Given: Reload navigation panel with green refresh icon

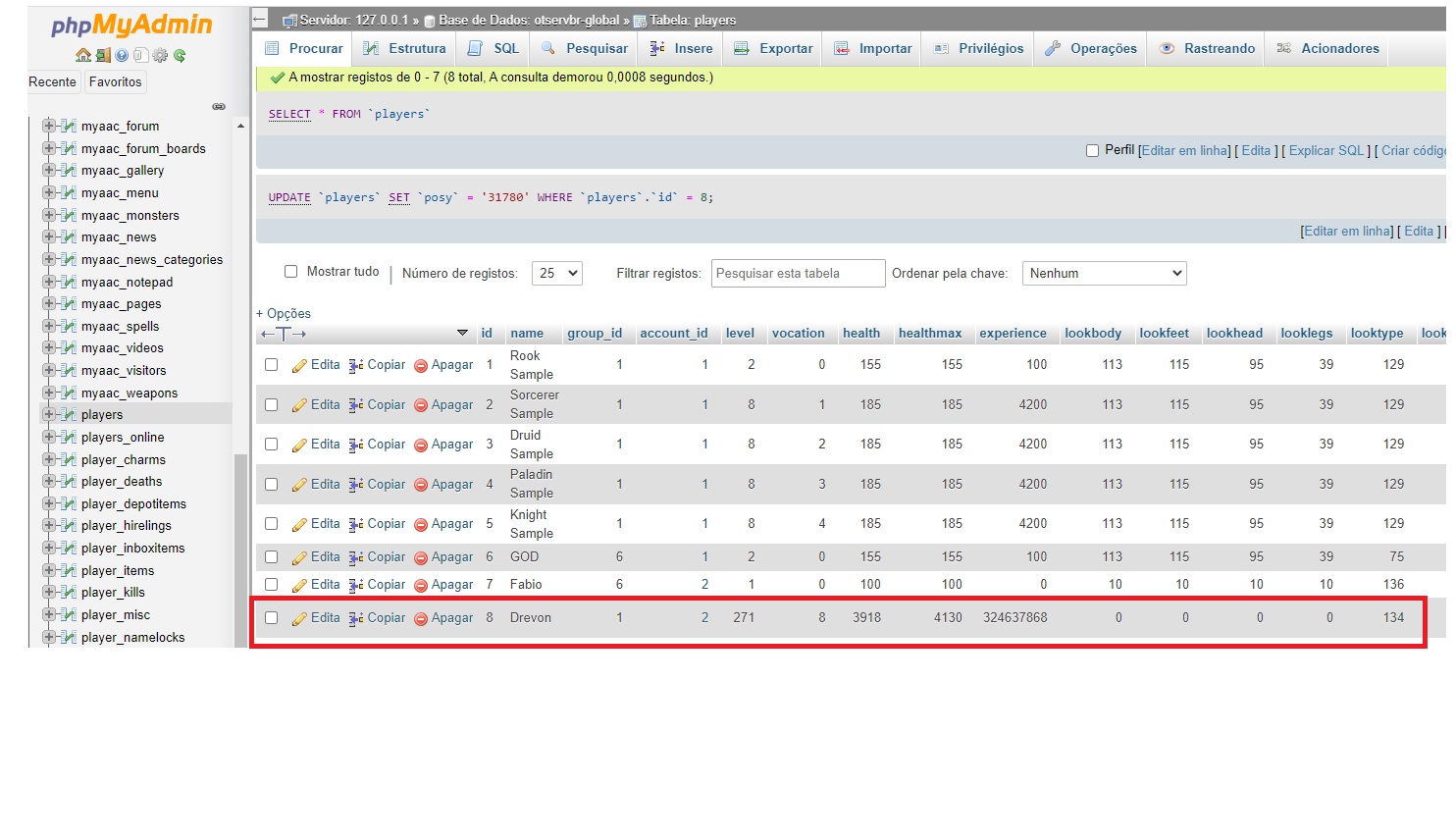Looking at the screenshot, I should pos(180,56).
